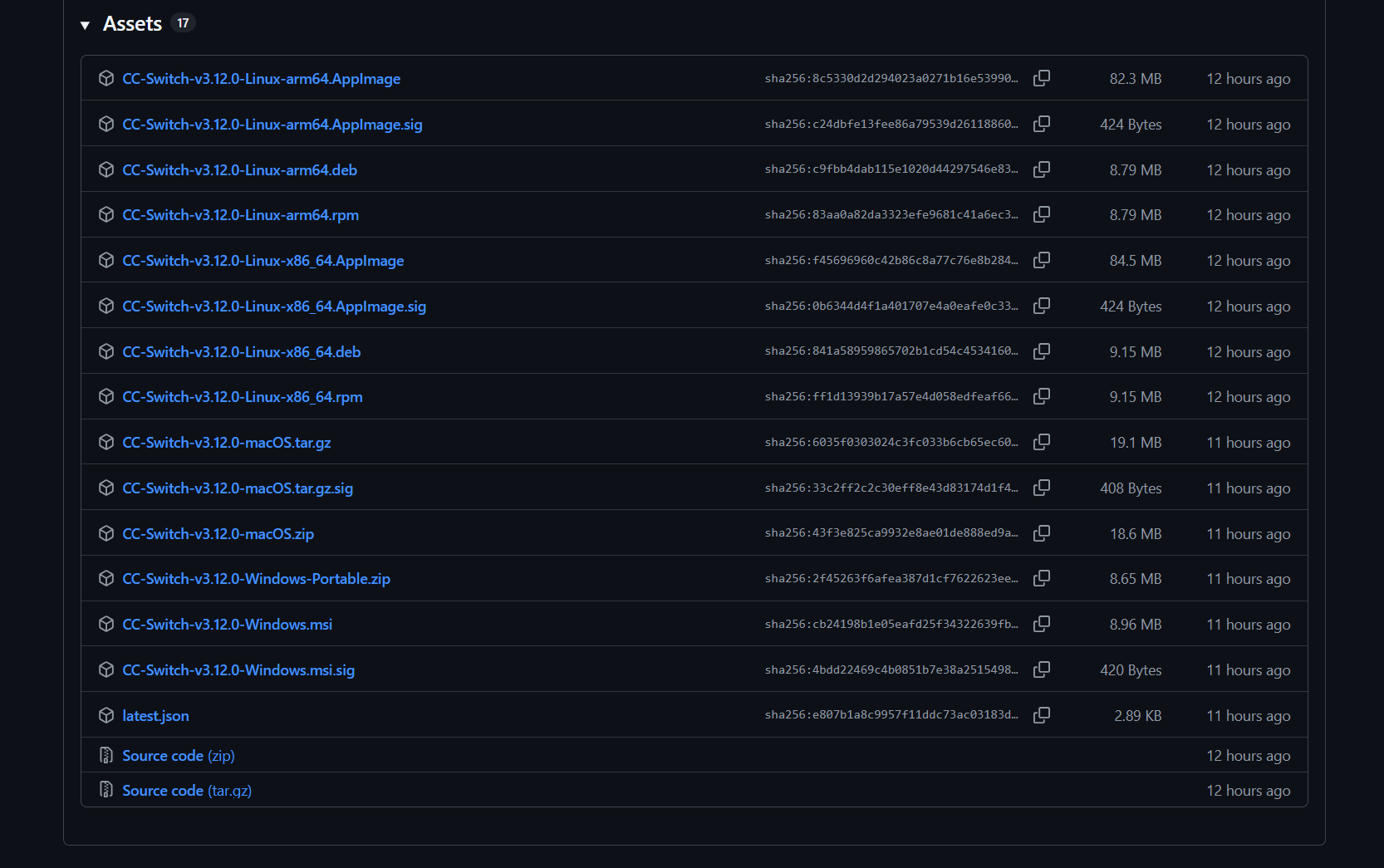
Task: Open the latest.json asset link
Action: (x=155, y=716)
